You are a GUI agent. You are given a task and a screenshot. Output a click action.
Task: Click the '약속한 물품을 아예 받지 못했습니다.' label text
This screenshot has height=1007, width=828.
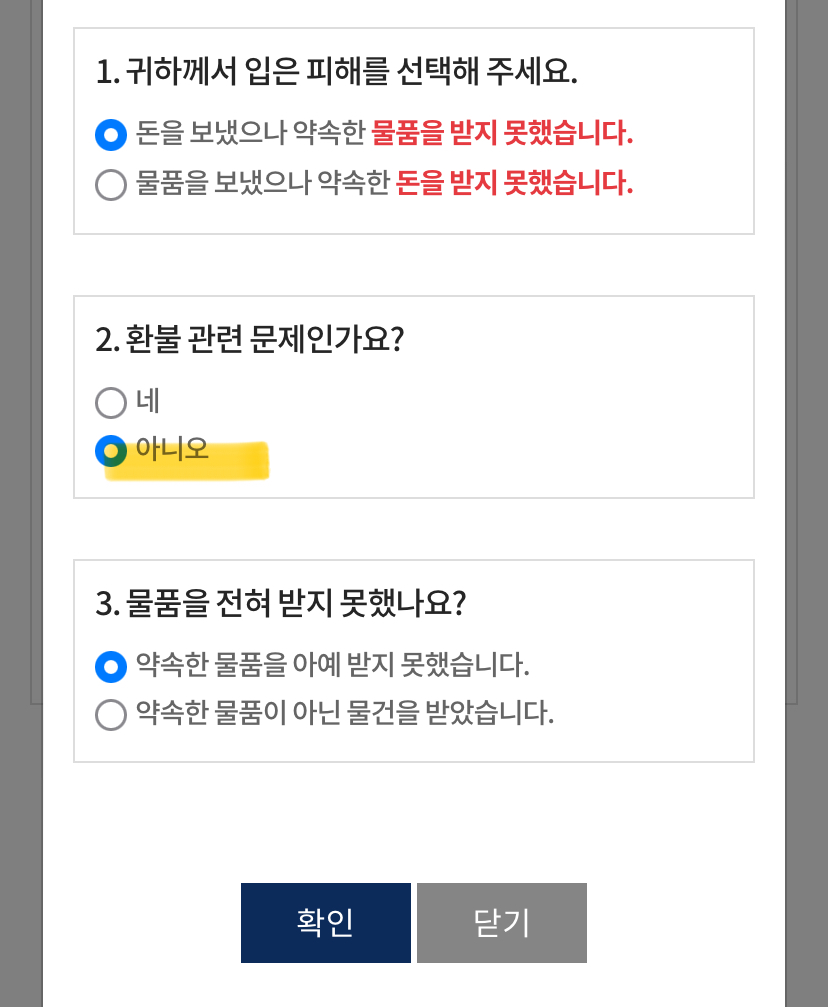pyautogui.click(x=332, y=664)
